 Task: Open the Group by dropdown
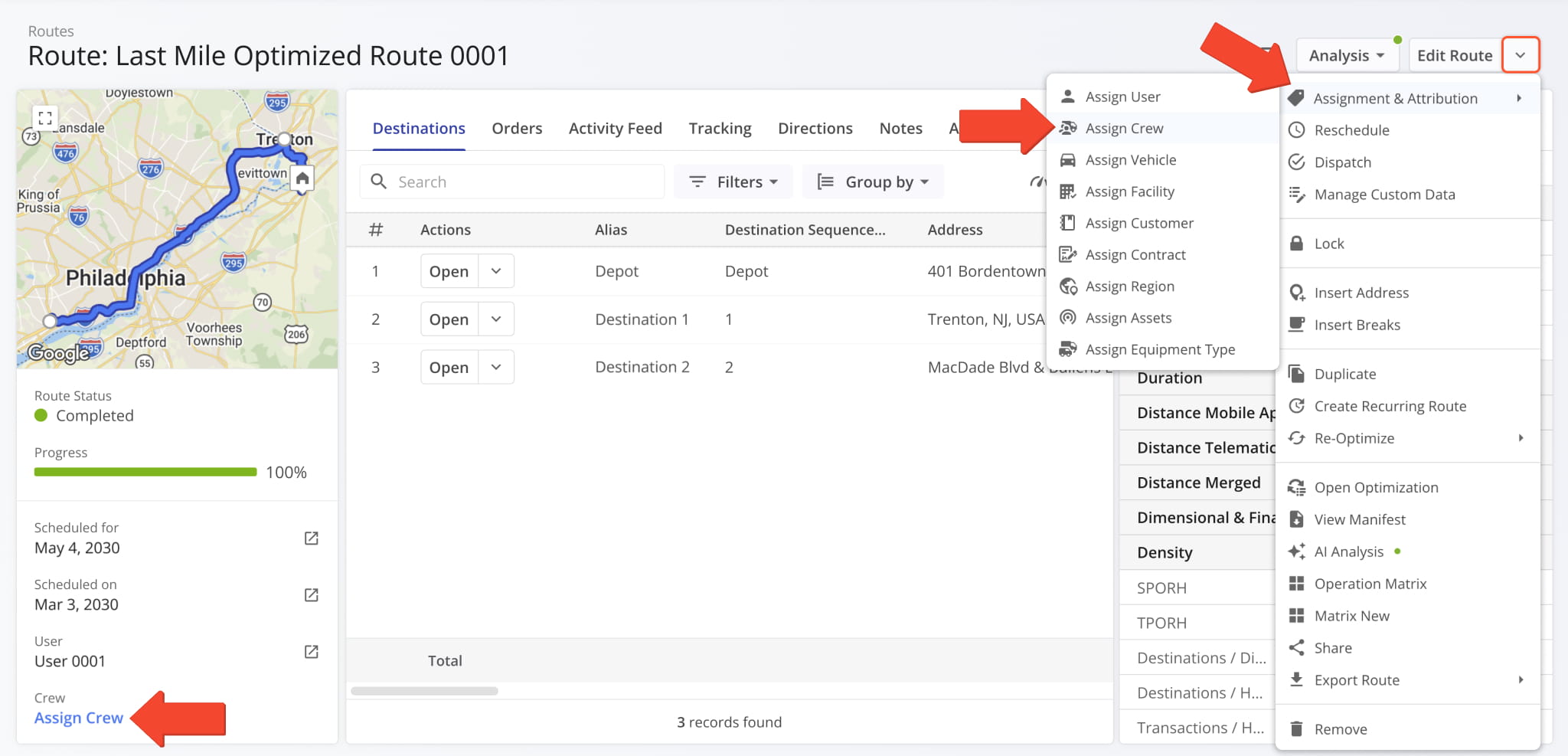[873, 182]
